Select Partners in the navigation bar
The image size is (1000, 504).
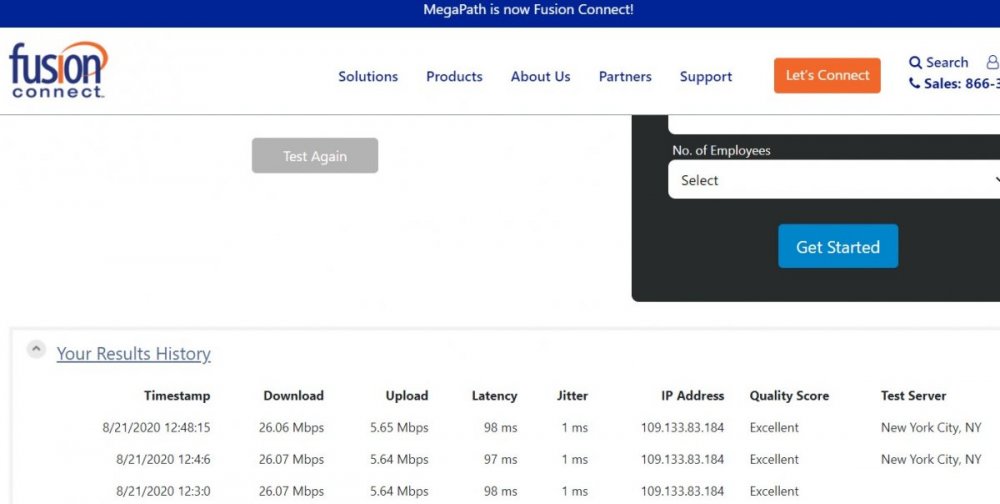pyautogui.click(x=625, y=77)
